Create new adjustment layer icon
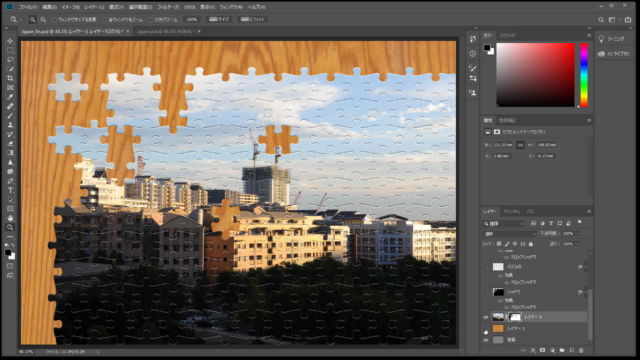 coord(552,350)
